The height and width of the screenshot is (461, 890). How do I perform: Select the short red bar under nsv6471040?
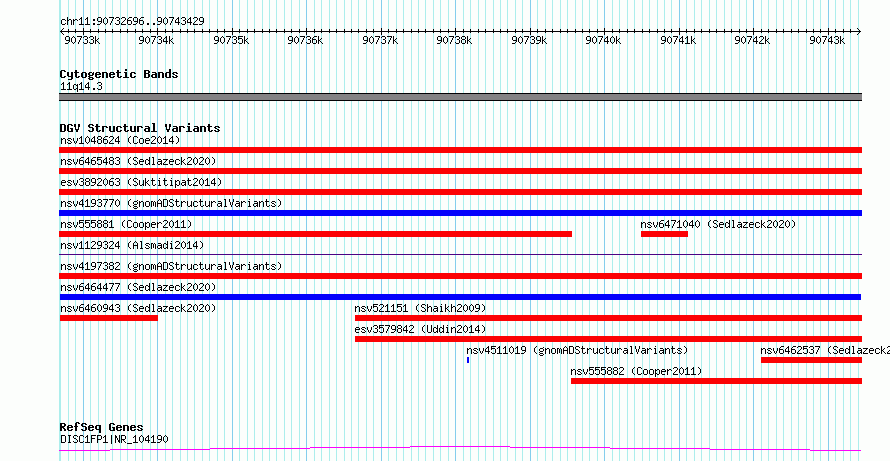(x=664, y=234)
